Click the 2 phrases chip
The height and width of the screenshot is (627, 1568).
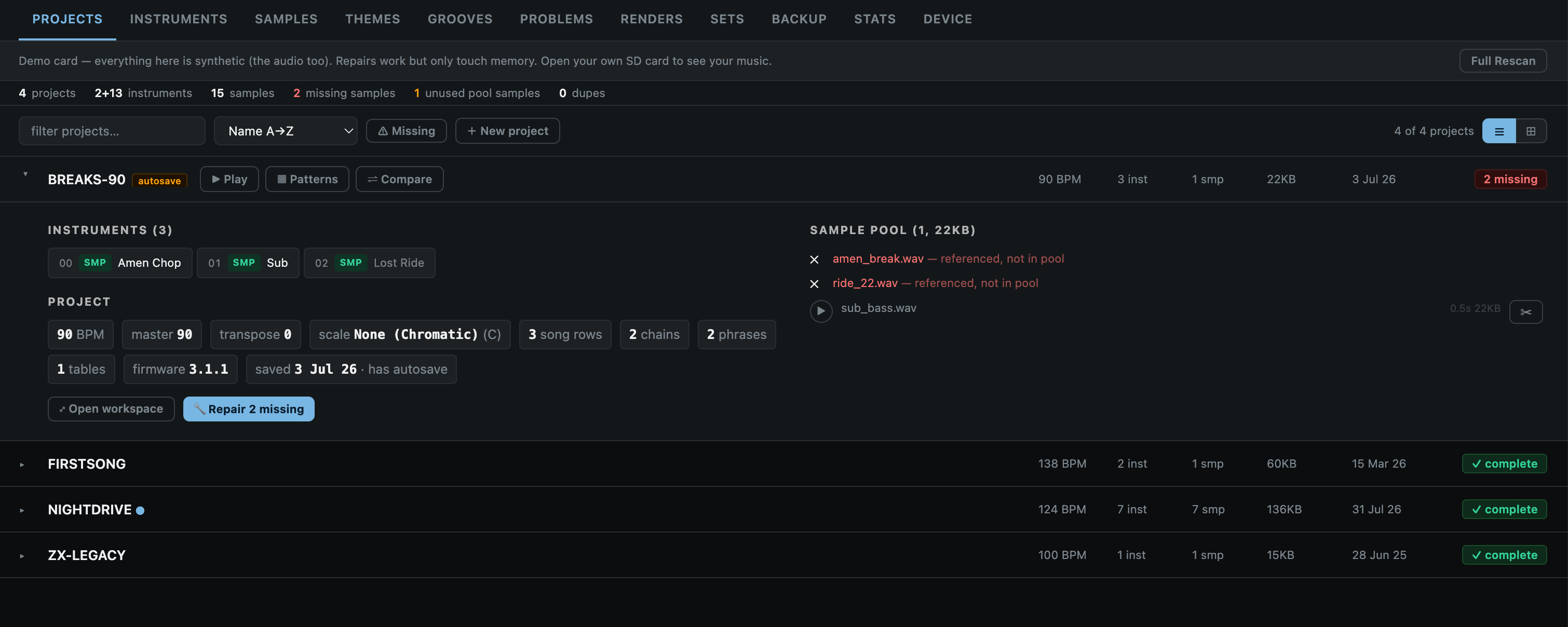(x=737, y=335)
